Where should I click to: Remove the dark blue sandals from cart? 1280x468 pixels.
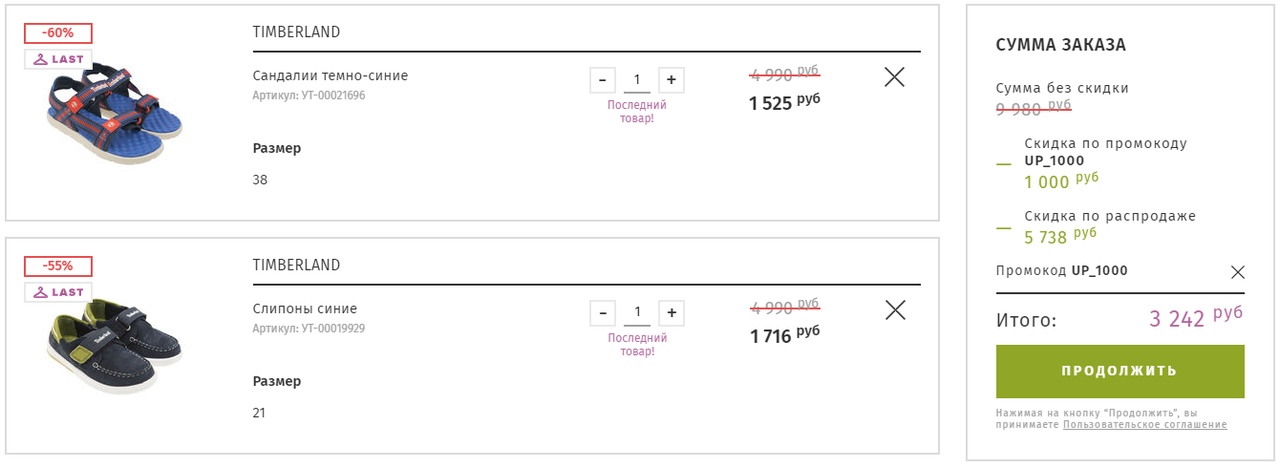(x=895, y=77)
